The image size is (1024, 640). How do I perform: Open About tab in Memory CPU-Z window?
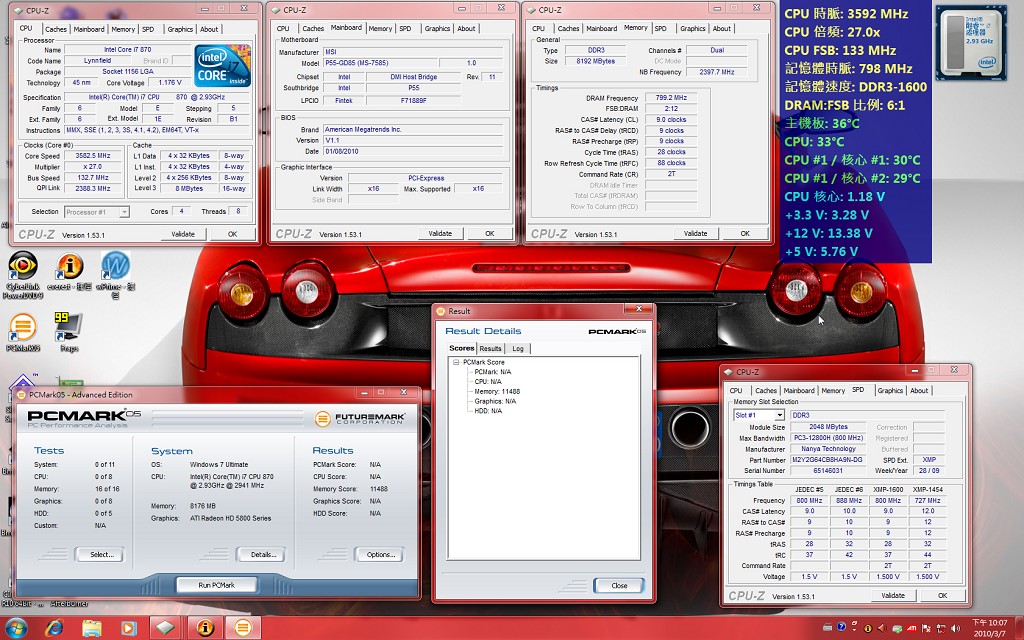[722, 28]
